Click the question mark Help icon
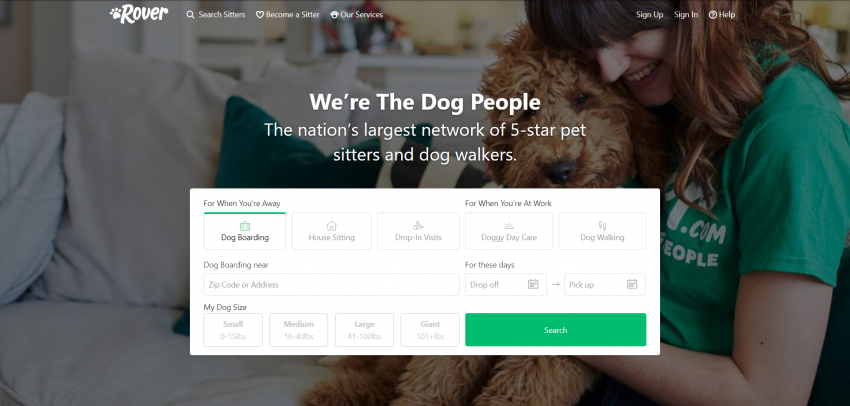This screenshot has height=406, width=850. coord(713,15)
